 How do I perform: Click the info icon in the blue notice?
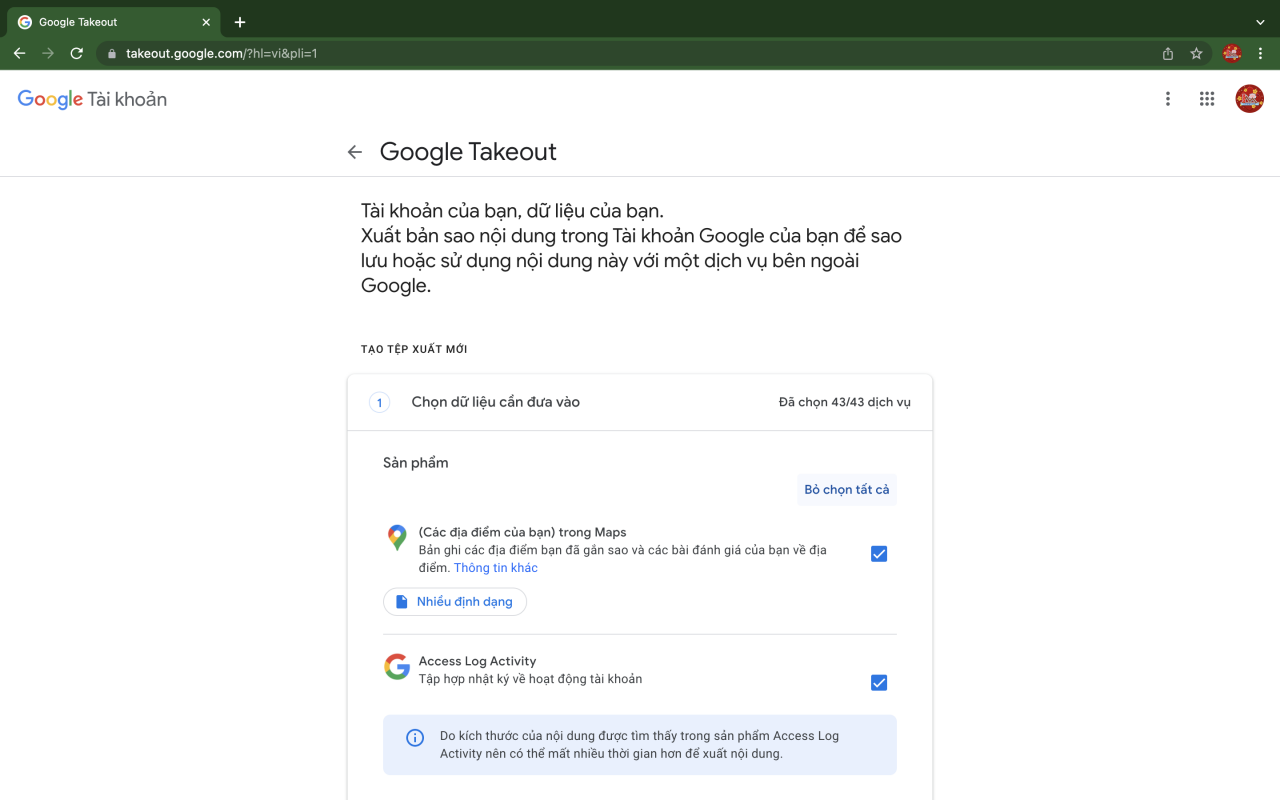pos(415,738)
